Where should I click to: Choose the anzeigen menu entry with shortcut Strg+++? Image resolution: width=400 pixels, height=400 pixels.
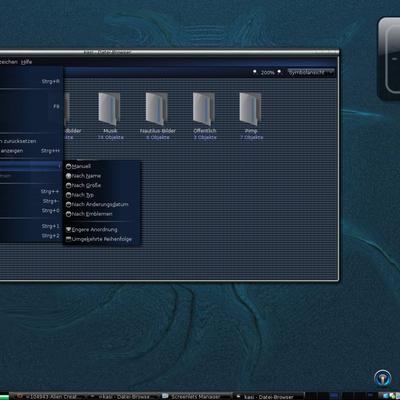31,151
